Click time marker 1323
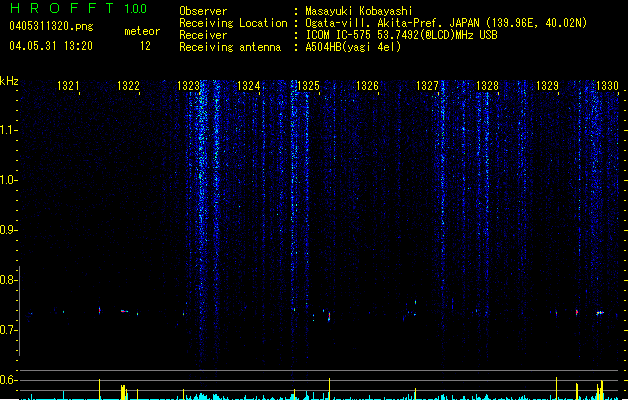The height and width of the screenshot is (400, 629). 188,86
